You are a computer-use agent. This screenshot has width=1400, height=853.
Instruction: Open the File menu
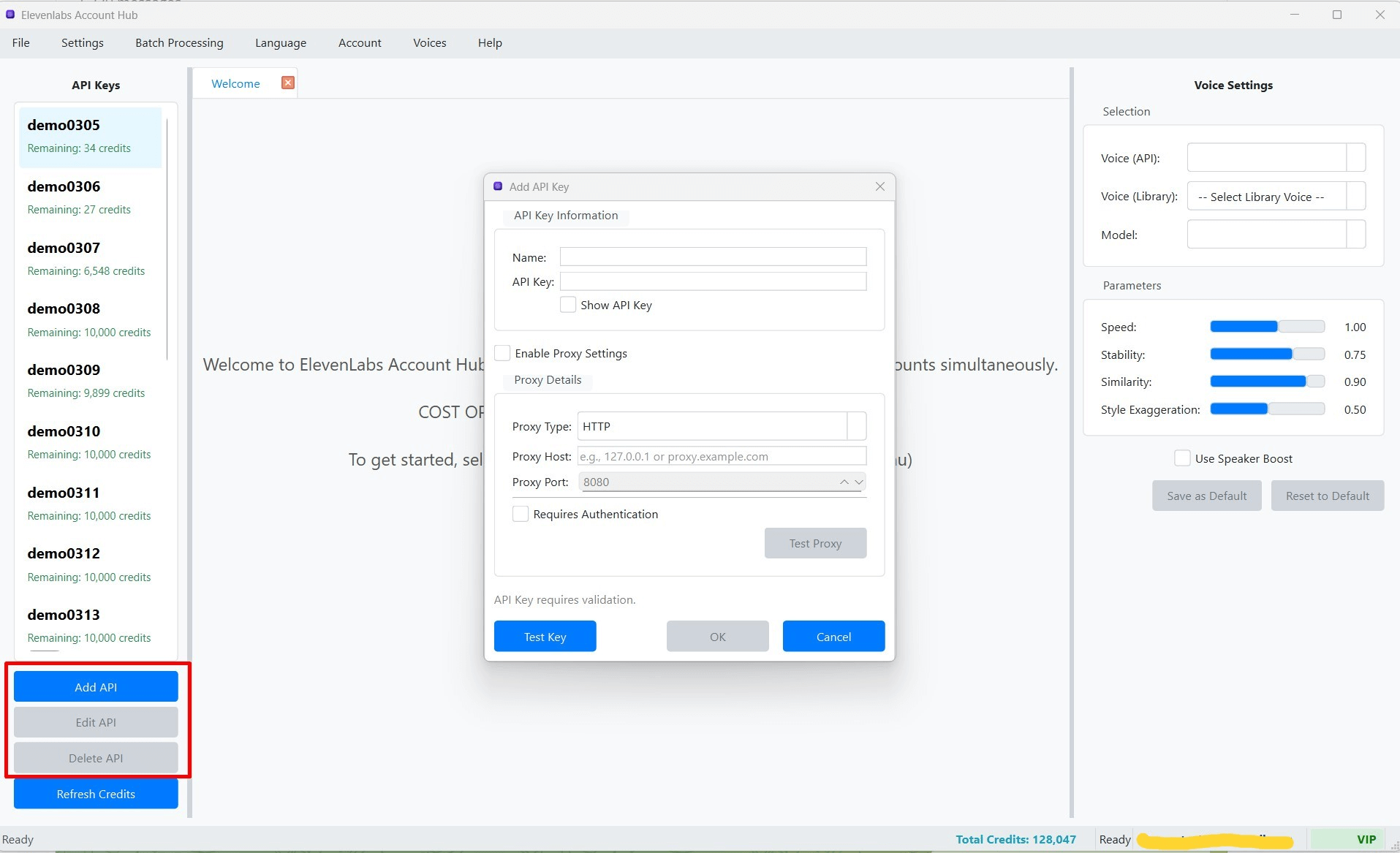click(x=21, y=42)
